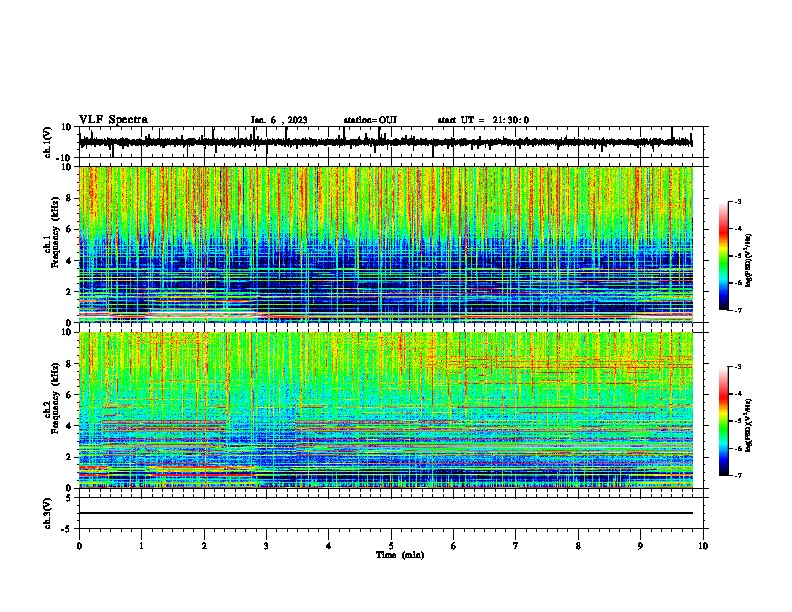Click the time-axis tick label "8"
Screen dimensions: 792x612
(578, 546)
